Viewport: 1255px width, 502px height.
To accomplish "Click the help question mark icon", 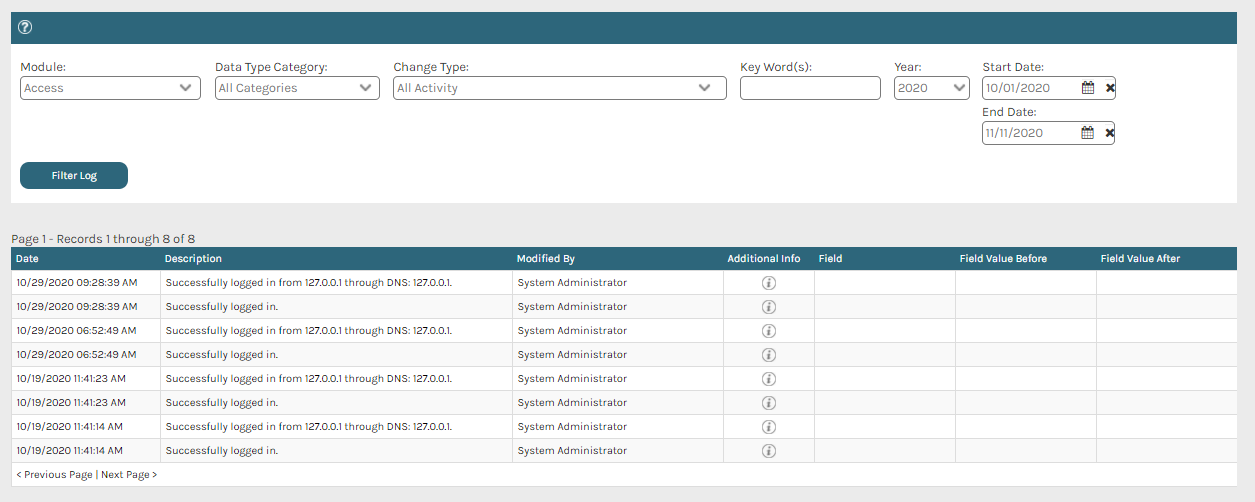I will click(26, 27).
